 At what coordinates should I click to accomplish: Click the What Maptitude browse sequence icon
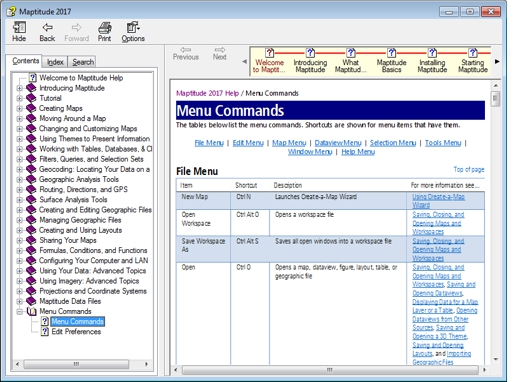(x=351, y=53)
